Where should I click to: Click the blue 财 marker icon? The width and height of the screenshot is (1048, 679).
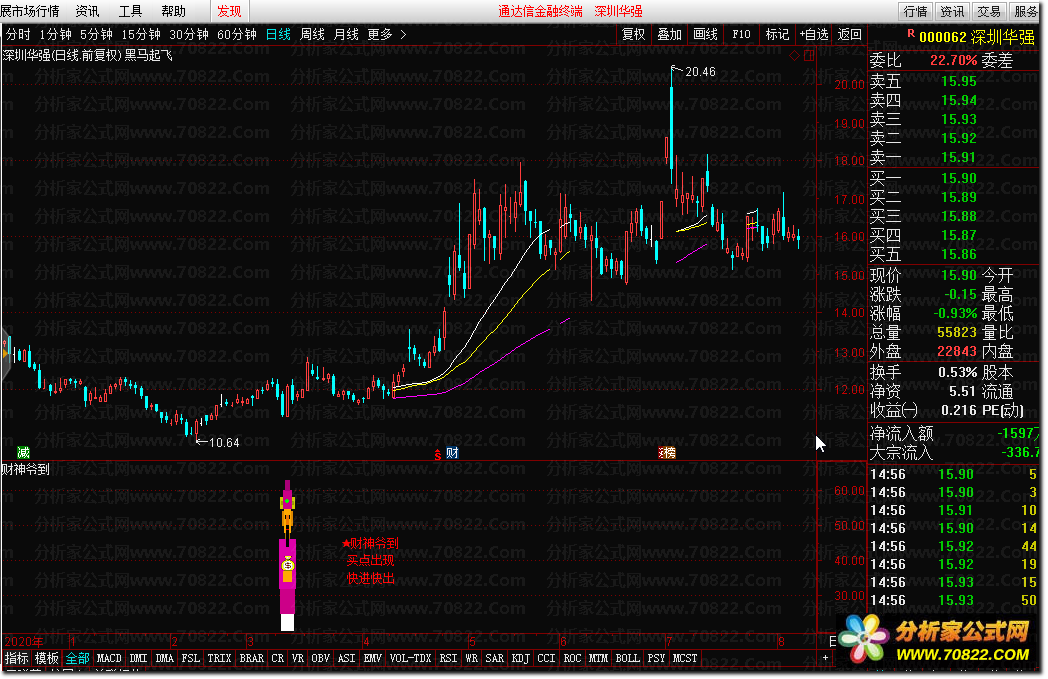tap(452, 452)
